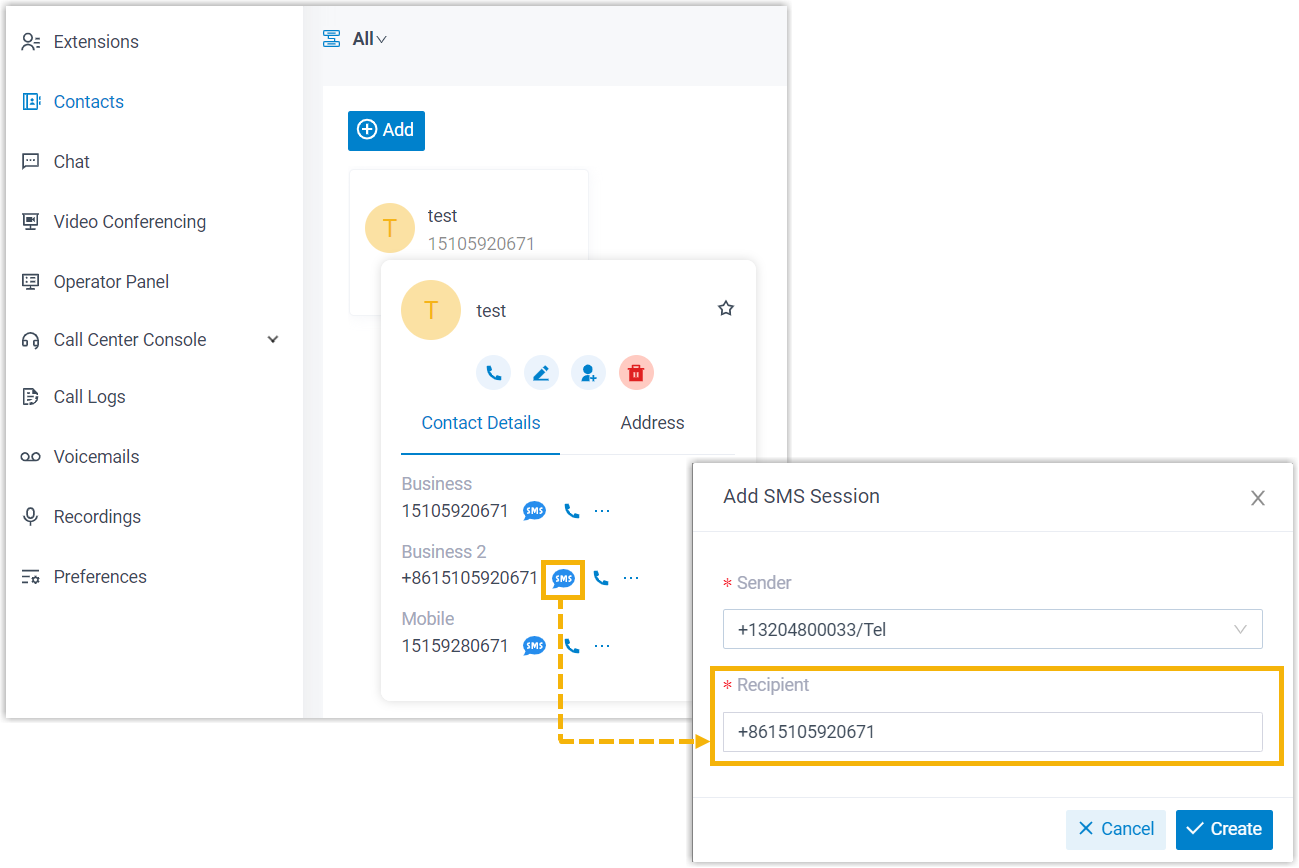The height and width of the screenshot is (868, 1299).
Task: Click the add-person icon in the contact card
Action: (x=589, y=373)
